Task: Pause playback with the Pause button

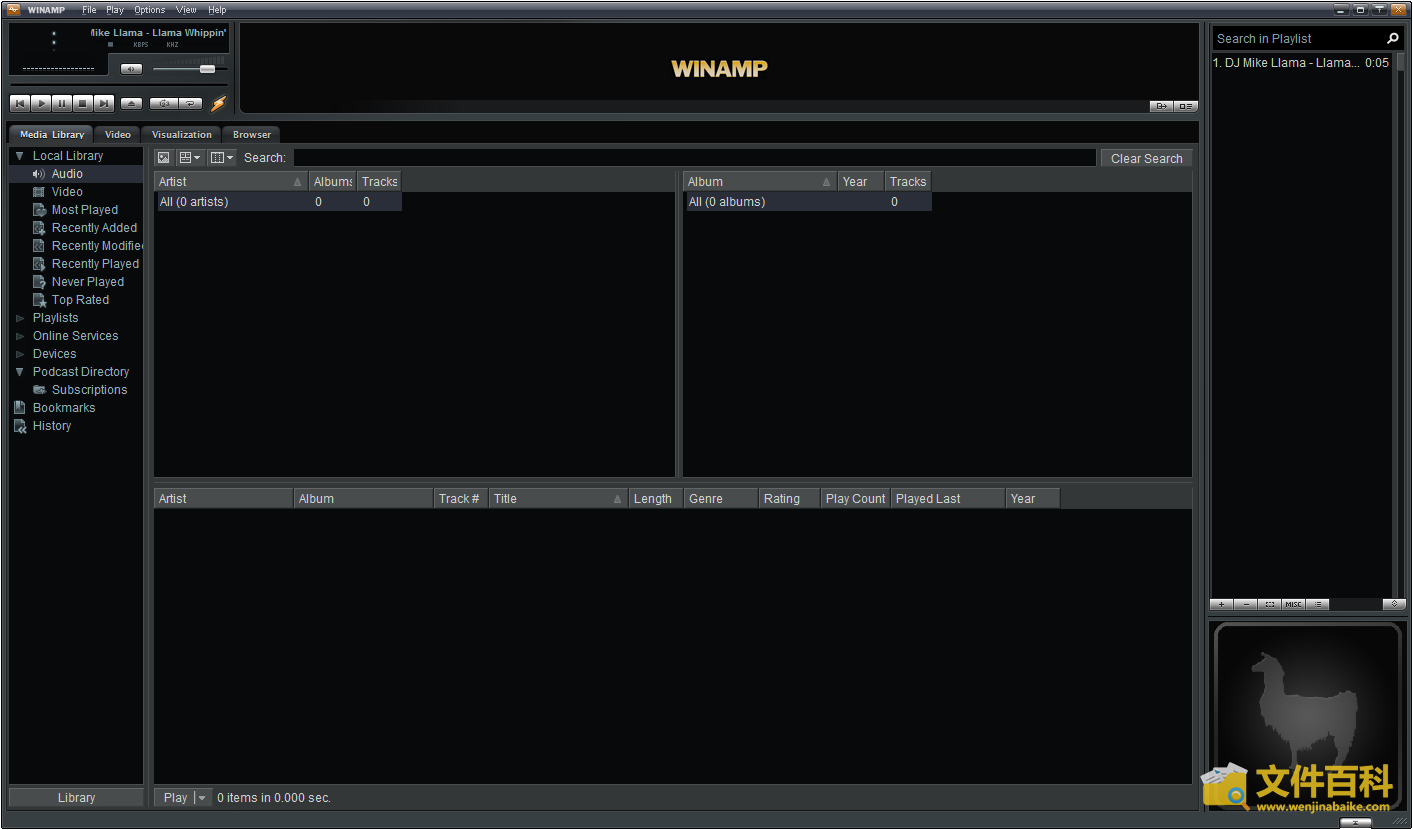Action: [x=62, y=103]
